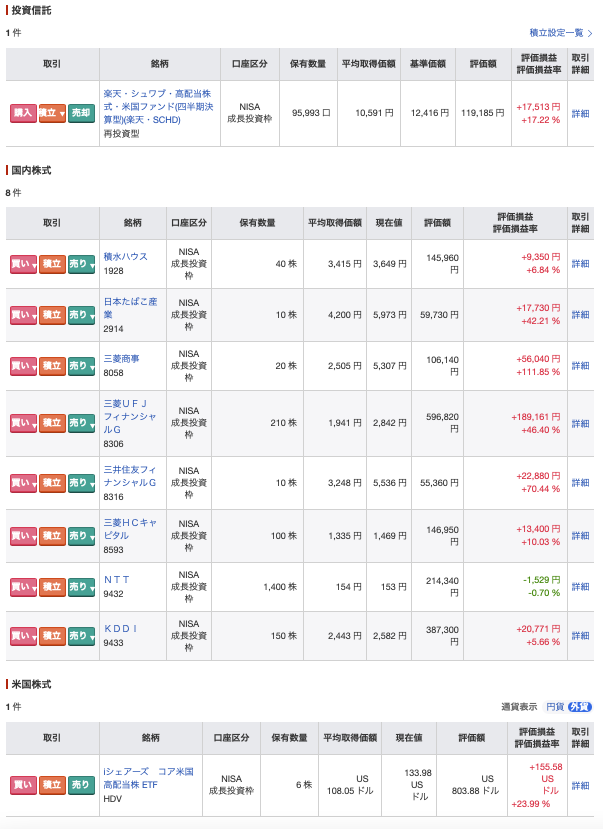Open 買い dropdown for NTT

pos(23,587)
